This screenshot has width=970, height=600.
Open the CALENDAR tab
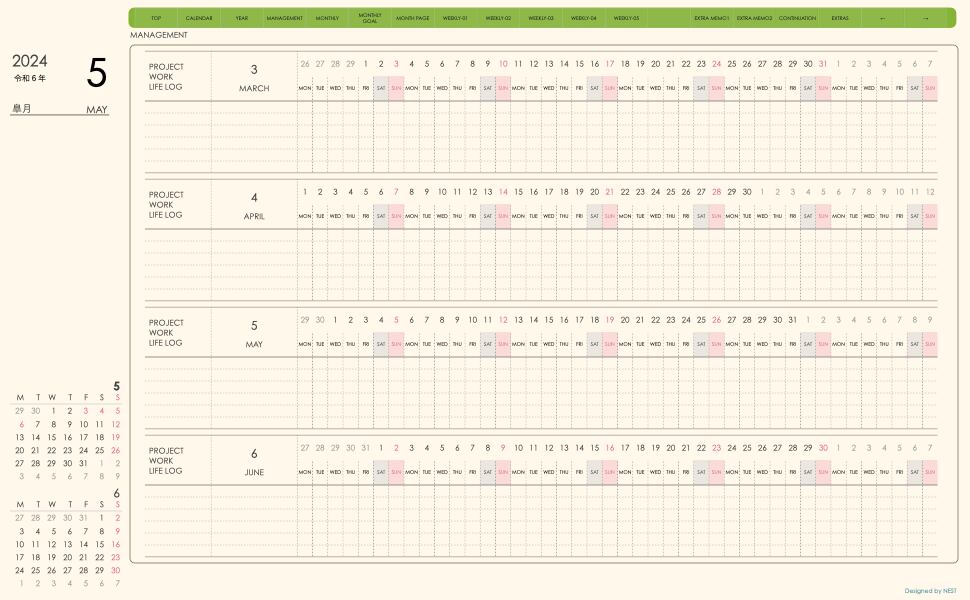click(199, 18)
